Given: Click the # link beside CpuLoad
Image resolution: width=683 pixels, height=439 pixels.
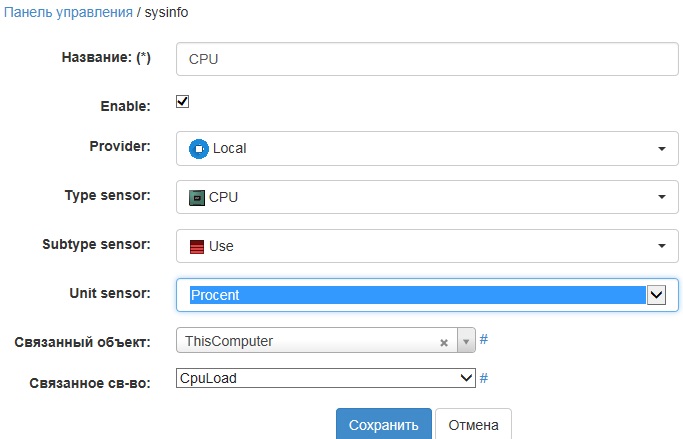Looking at the screenshot, I should point(484,378).
